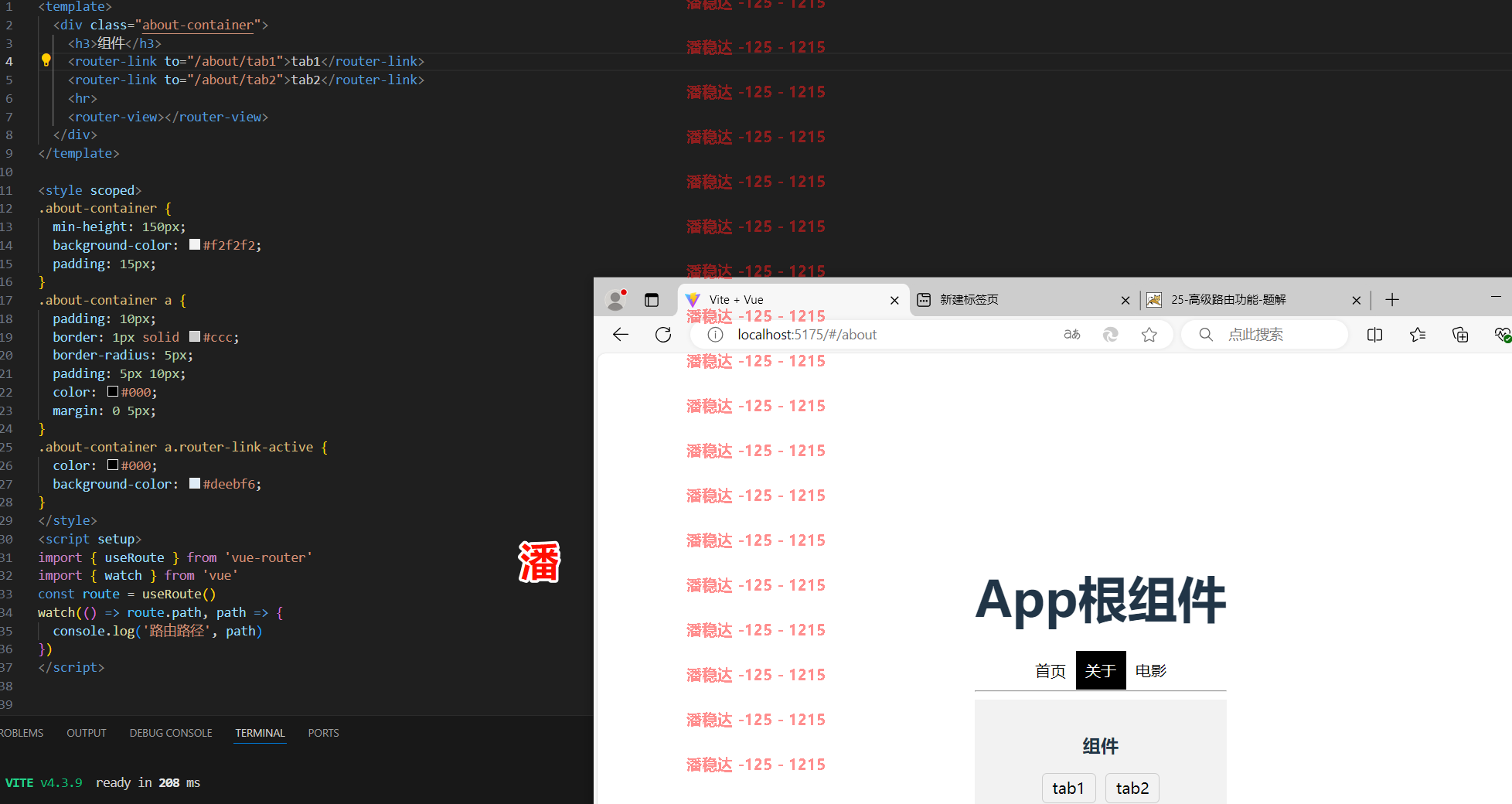Reload the localhost page

663,335
